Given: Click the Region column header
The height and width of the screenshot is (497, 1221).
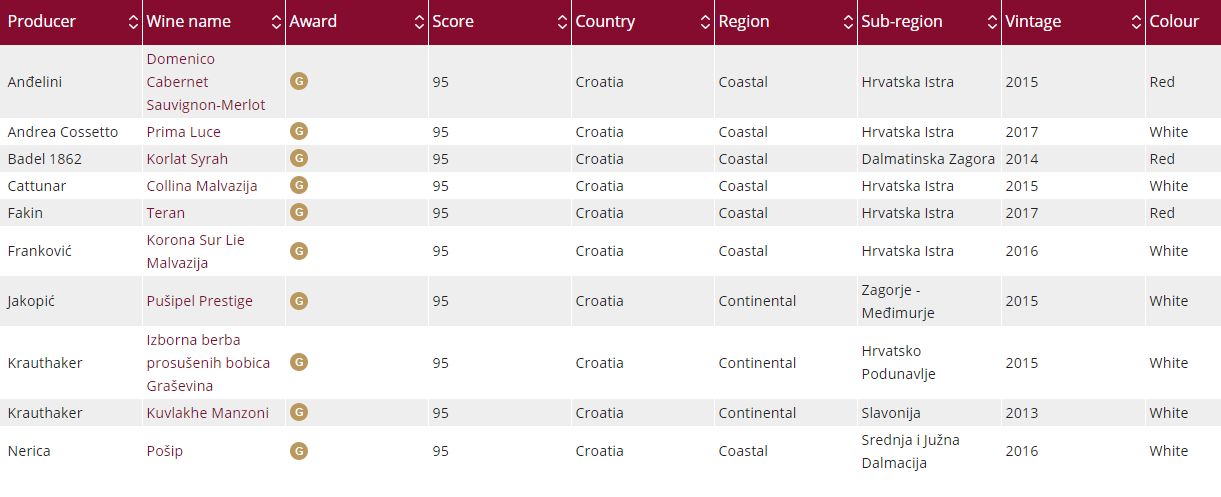Looking at the screenshot, I should [x=744, y=22].
